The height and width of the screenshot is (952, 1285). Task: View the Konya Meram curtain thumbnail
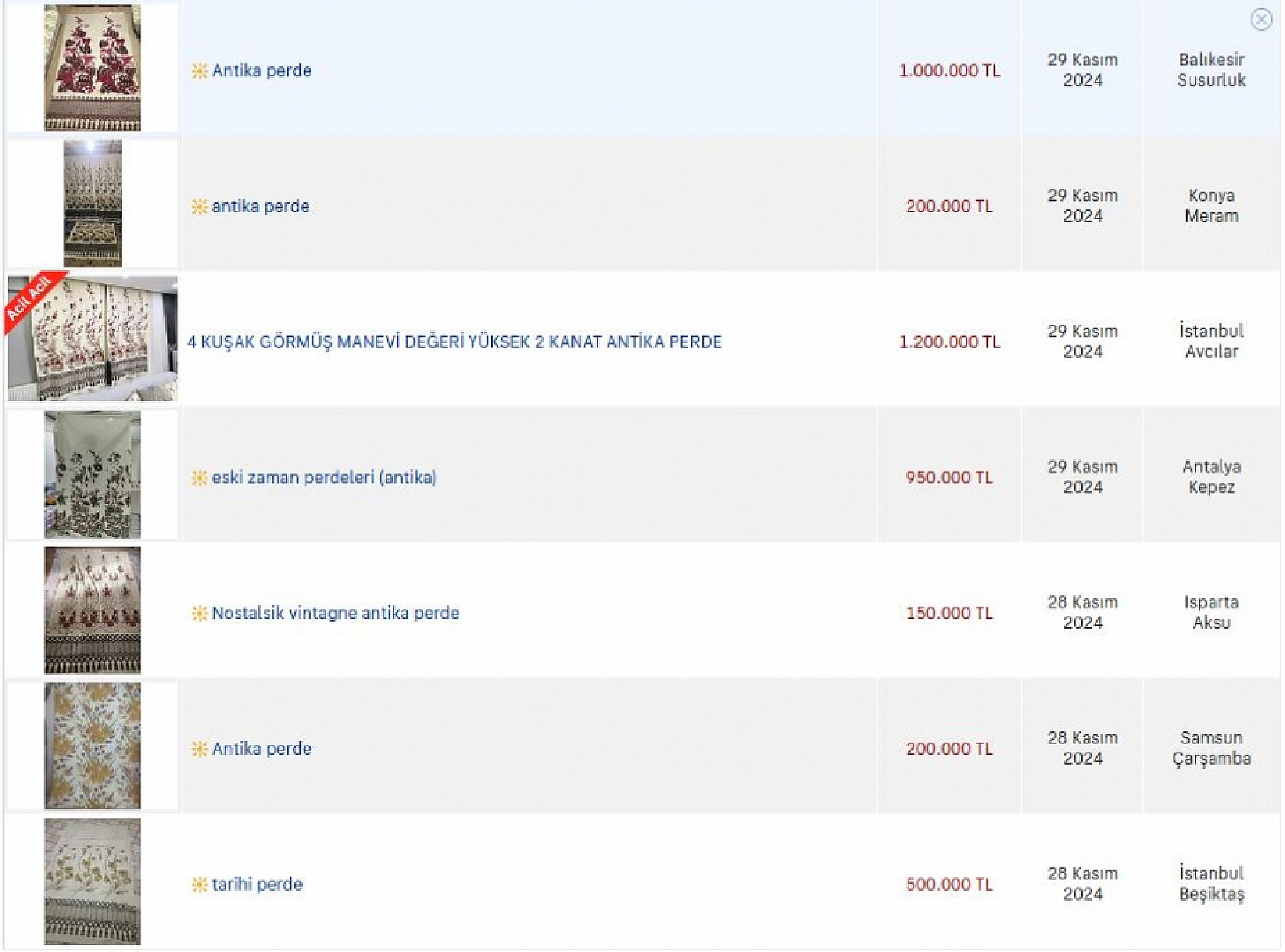tap(92, 203)
